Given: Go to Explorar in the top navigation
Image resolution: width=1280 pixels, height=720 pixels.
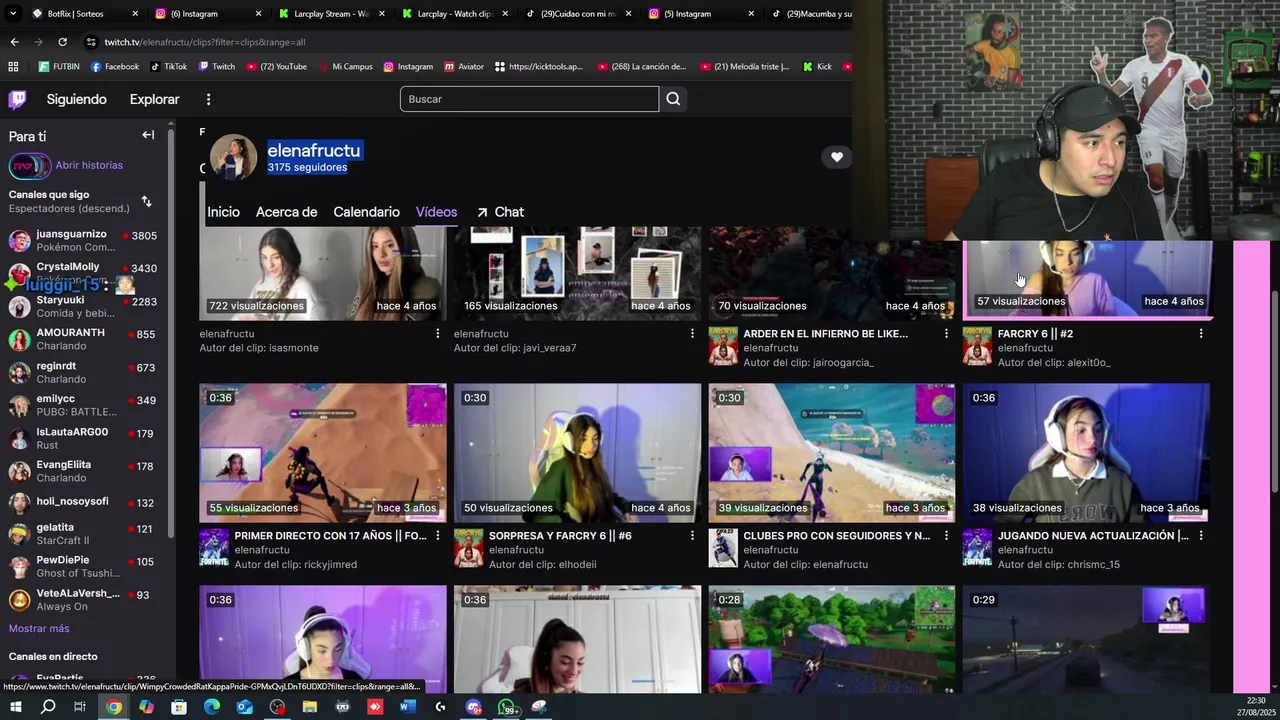Looking at the screenshot, I should [x=154, y=99].
